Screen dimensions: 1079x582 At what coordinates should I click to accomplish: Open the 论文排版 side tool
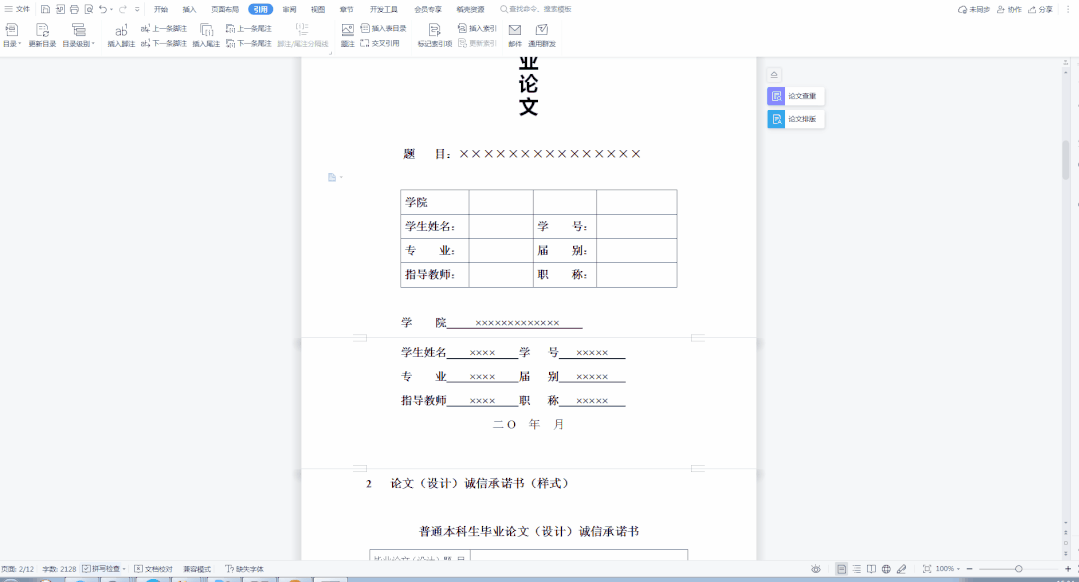(796, 119)
